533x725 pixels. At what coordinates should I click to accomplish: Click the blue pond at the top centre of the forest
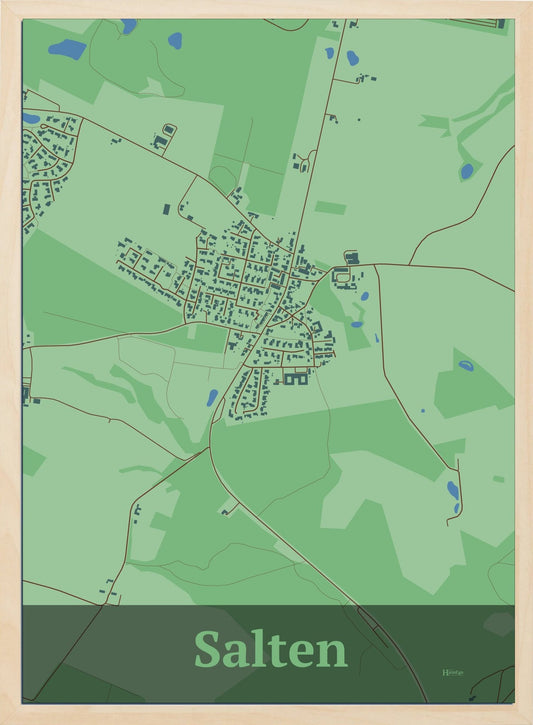point(175,41)
